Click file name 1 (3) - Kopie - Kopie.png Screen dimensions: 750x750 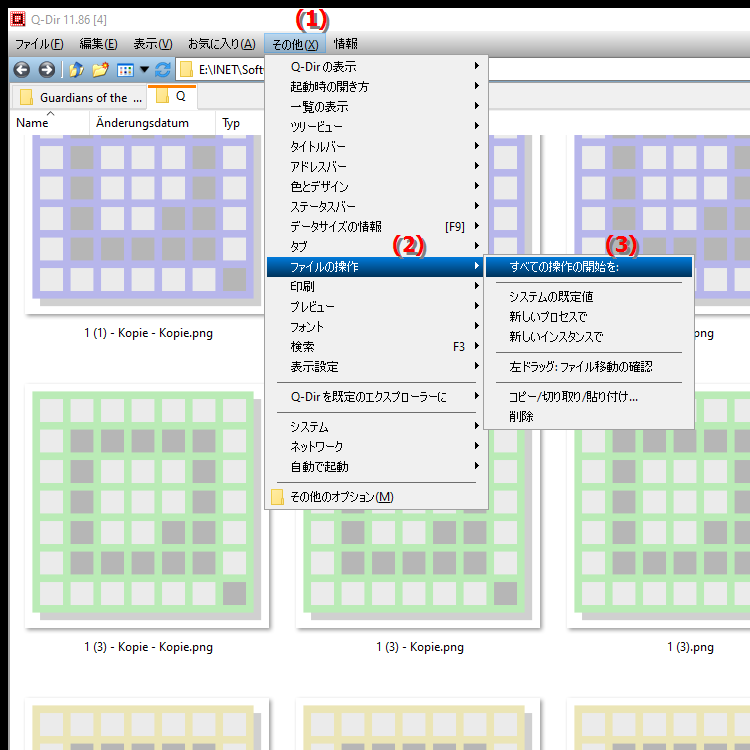(148, 647)
